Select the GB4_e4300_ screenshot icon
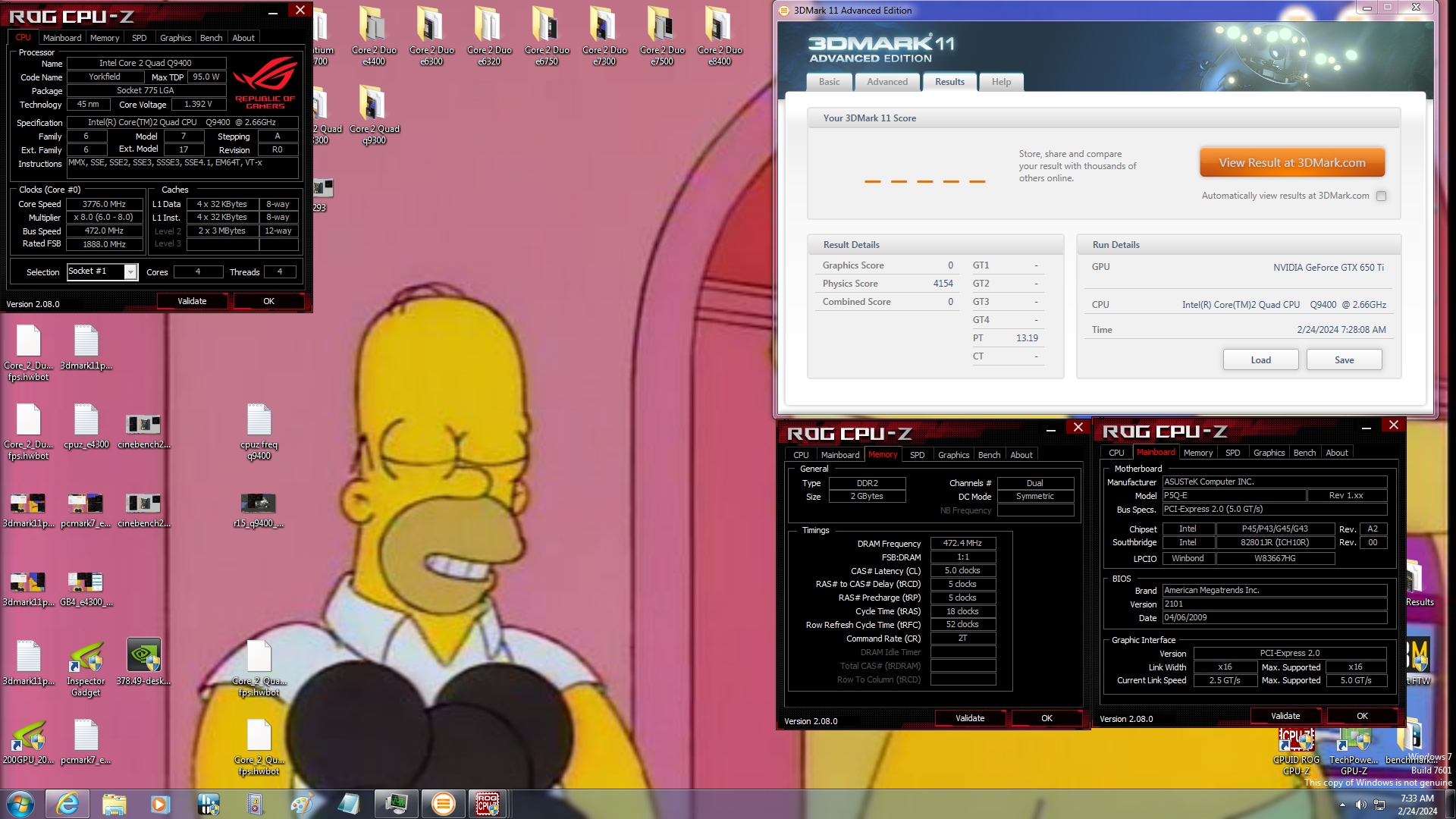 [86, 588]
